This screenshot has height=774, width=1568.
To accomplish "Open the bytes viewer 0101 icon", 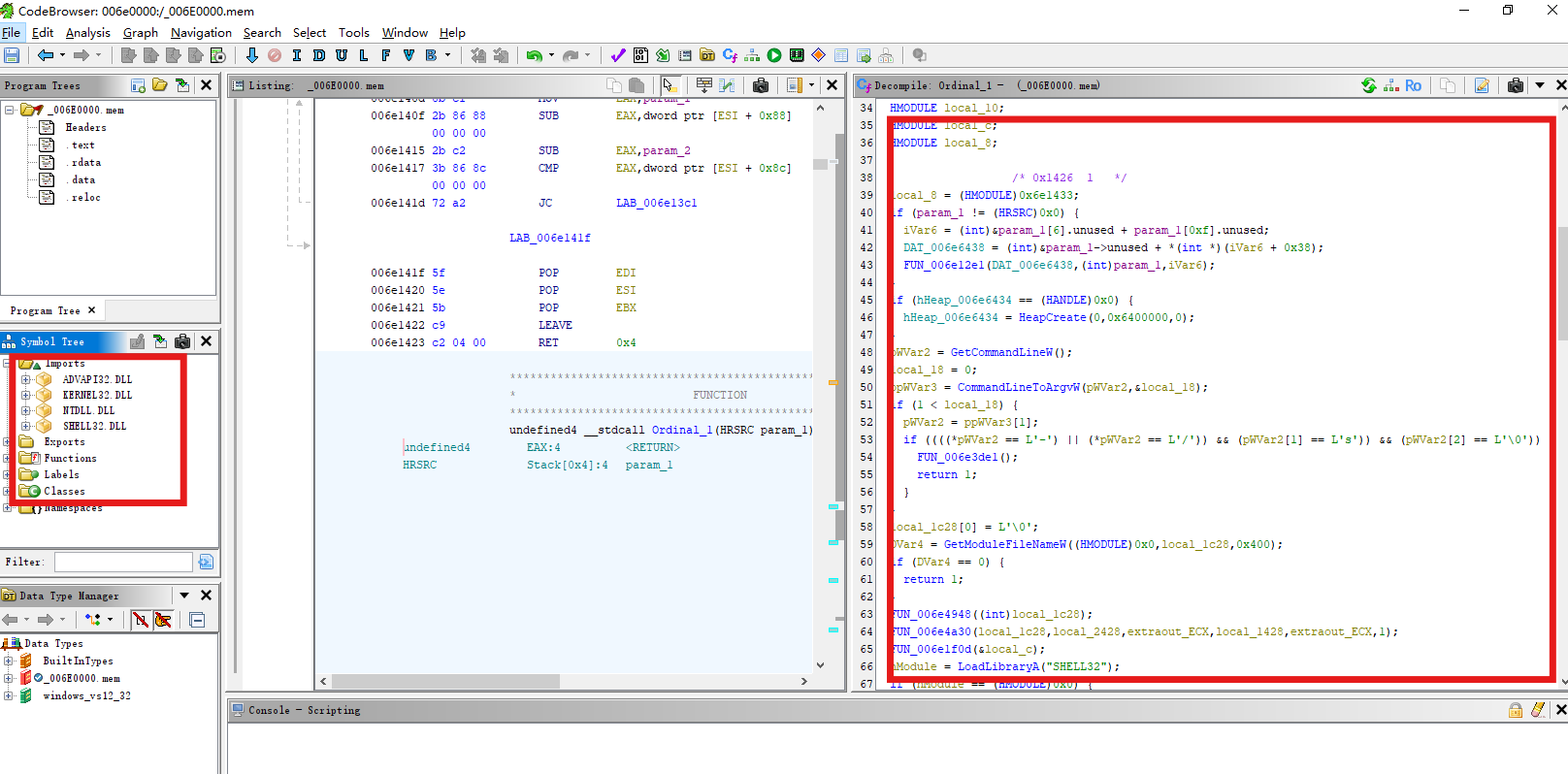I will [x=640, y=55].
